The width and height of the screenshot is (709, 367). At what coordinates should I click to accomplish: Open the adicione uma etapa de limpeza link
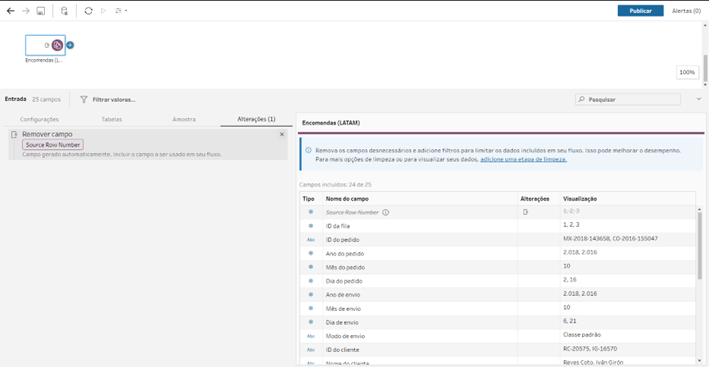[x=524, y=160]
